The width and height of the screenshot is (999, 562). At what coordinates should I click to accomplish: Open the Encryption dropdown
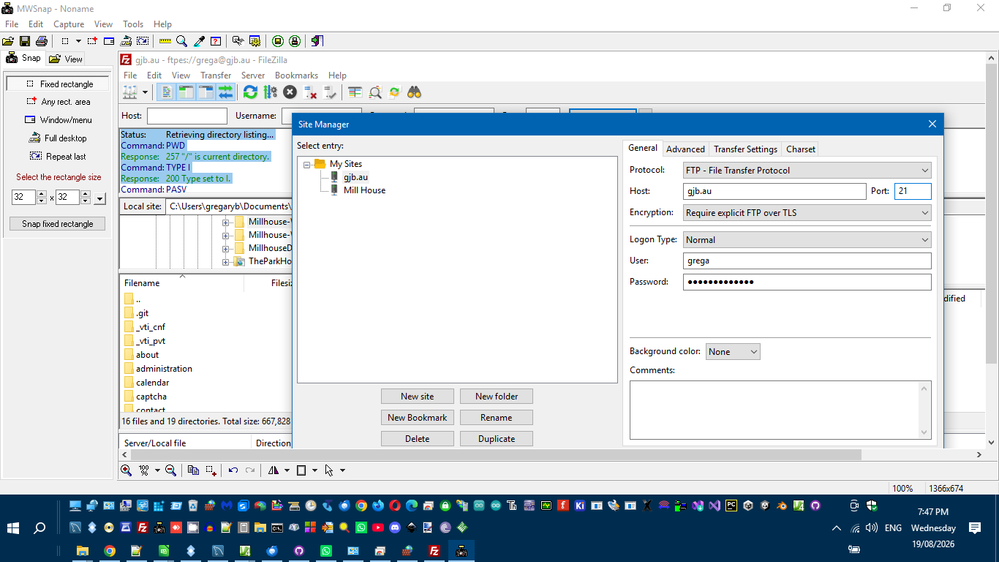tap(807, 213)
